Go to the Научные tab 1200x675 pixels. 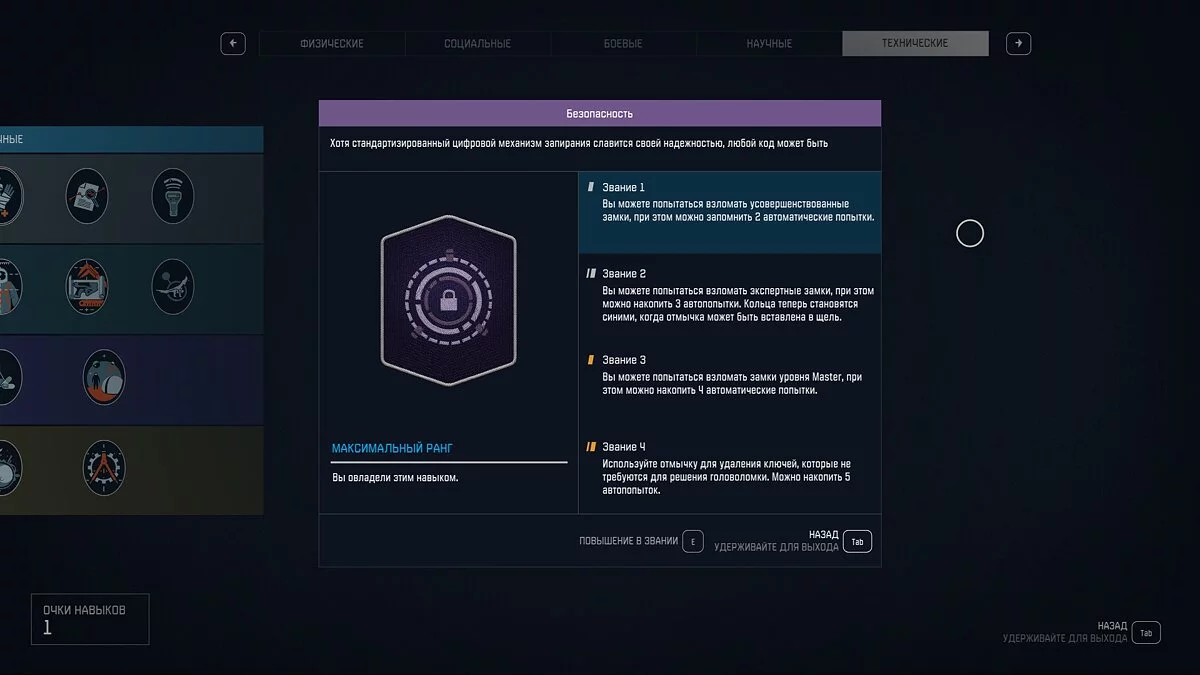pyautogui.click(x=769, y=44)
